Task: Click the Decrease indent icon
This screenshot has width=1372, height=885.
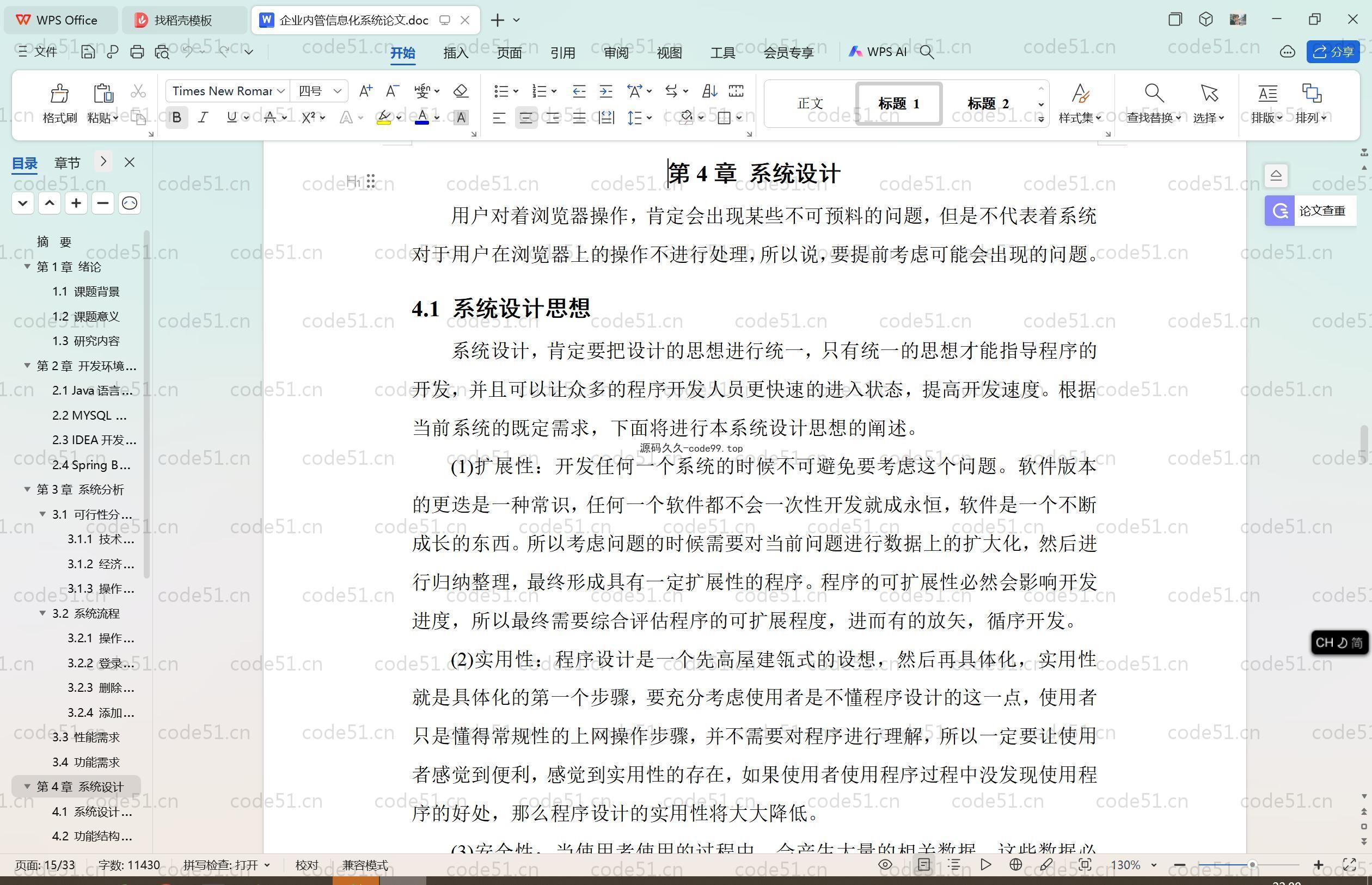Action: coord(579,91)
